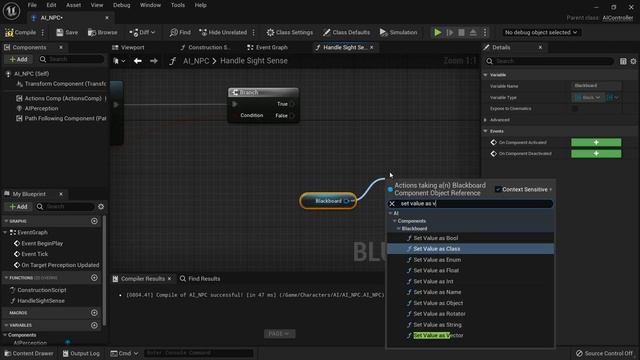Open the Diff dropdown
This screenshot has width=640, height=360.
[142, 32]
